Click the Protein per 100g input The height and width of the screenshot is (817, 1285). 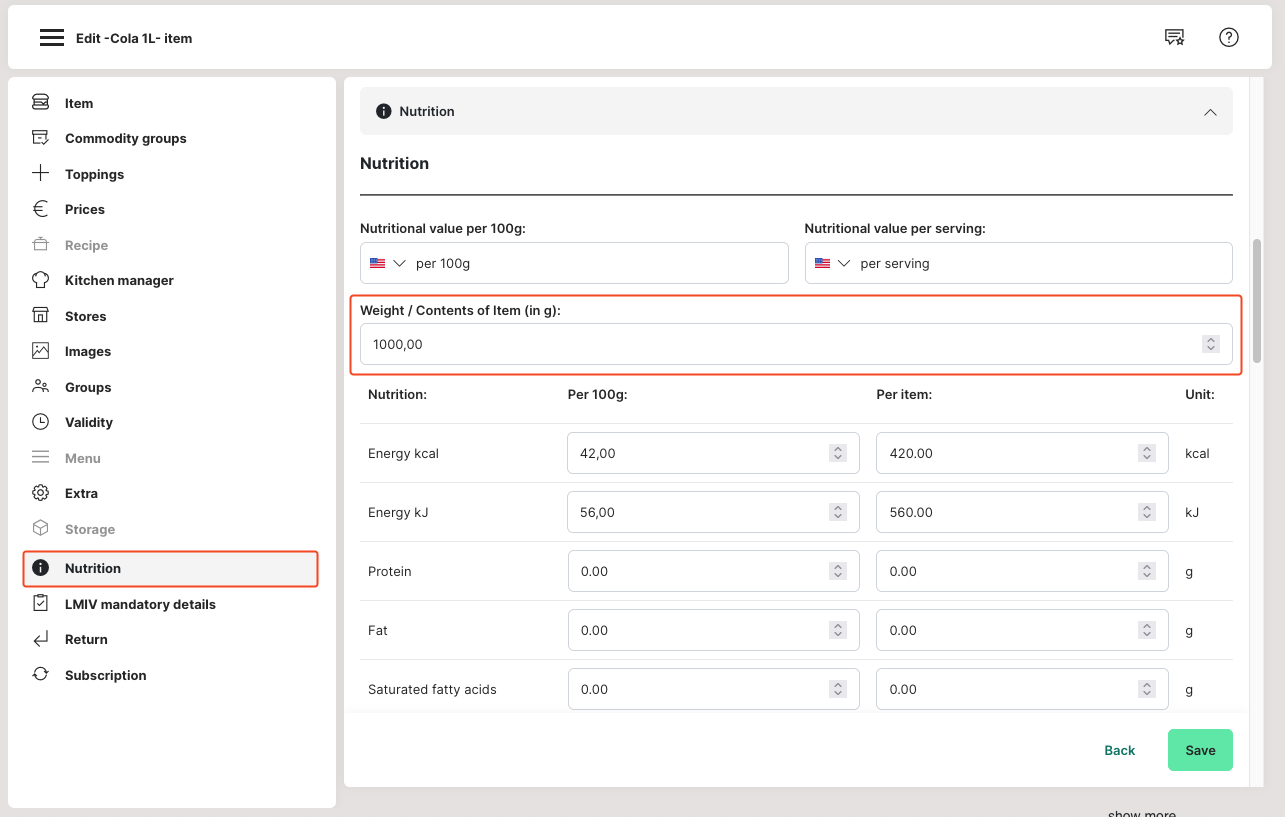point(713,571)
